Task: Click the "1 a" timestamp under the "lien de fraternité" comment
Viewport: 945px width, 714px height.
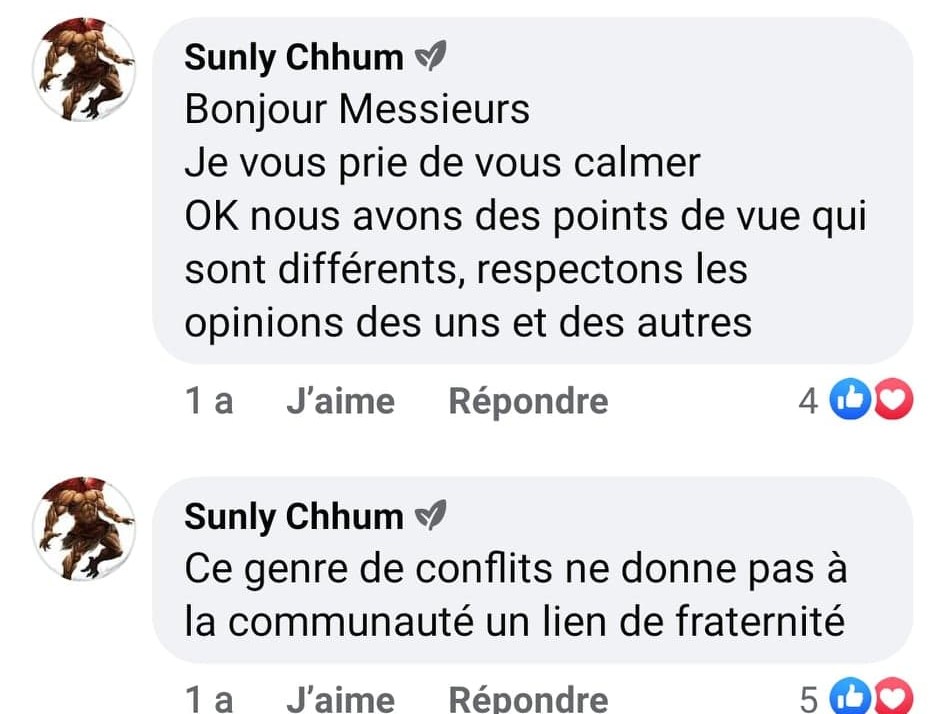Action: point(209,699)
